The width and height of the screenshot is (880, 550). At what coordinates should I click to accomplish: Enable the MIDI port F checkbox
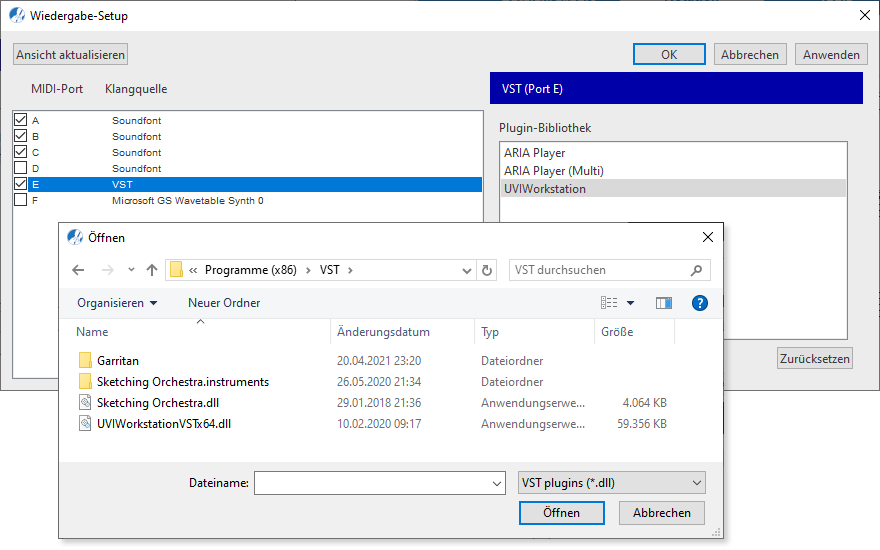point(21,201)
